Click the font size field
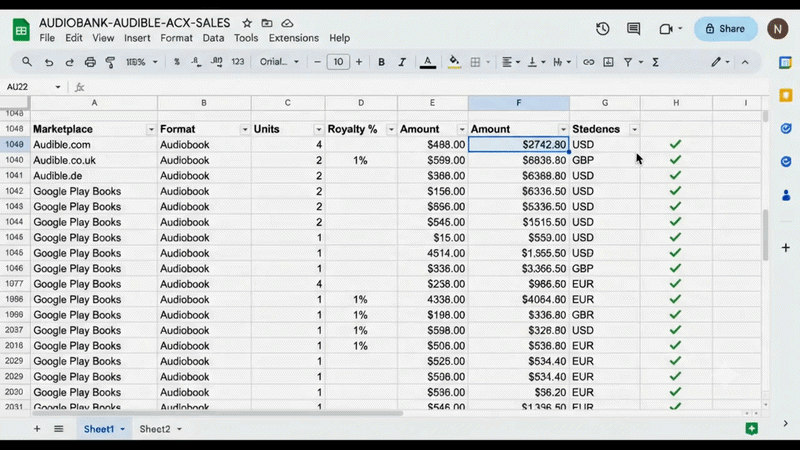 click(338, 62)
